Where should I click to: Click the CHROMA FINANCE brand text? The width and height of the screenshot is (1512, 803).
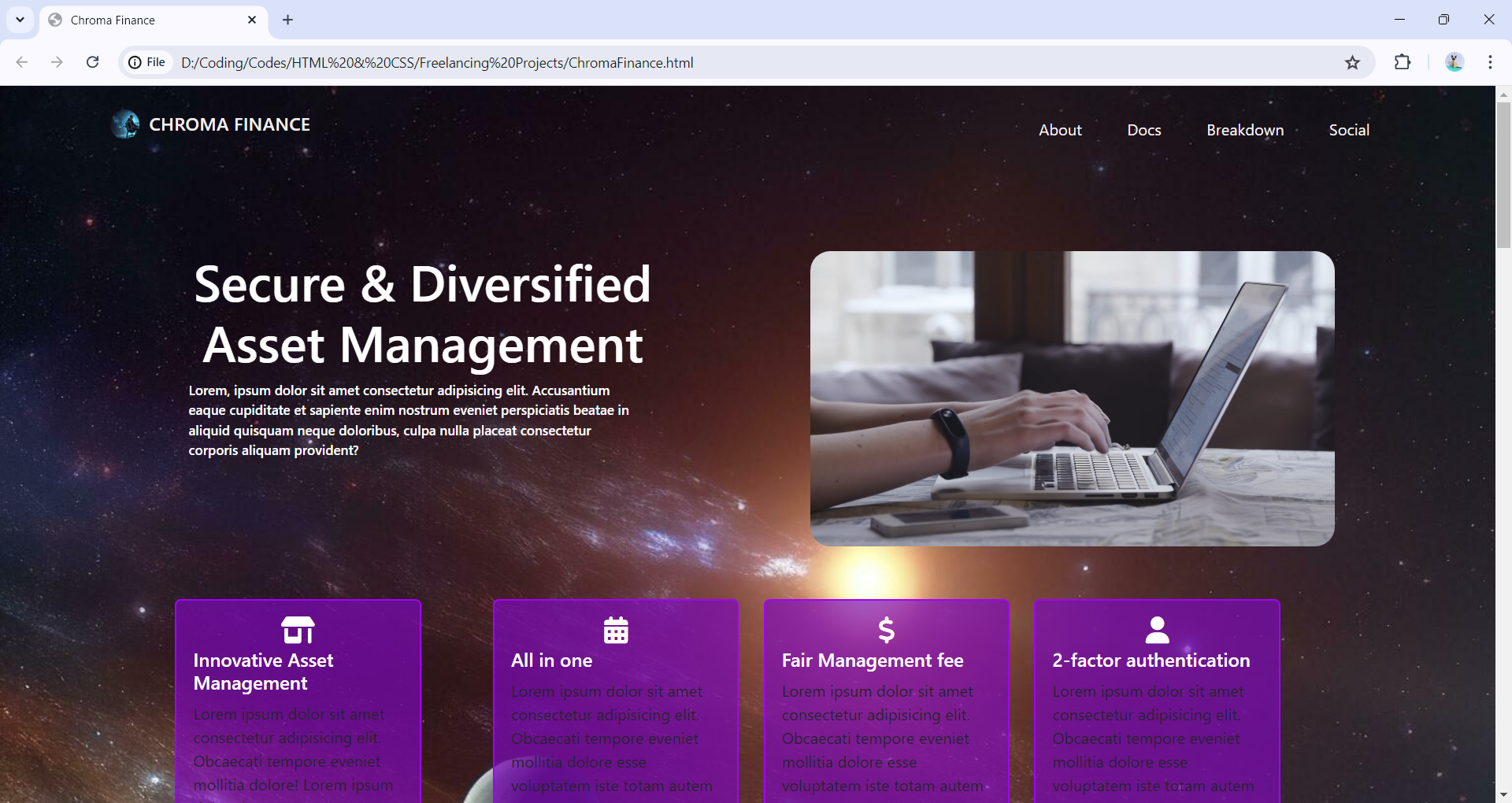tap(229, 124)
